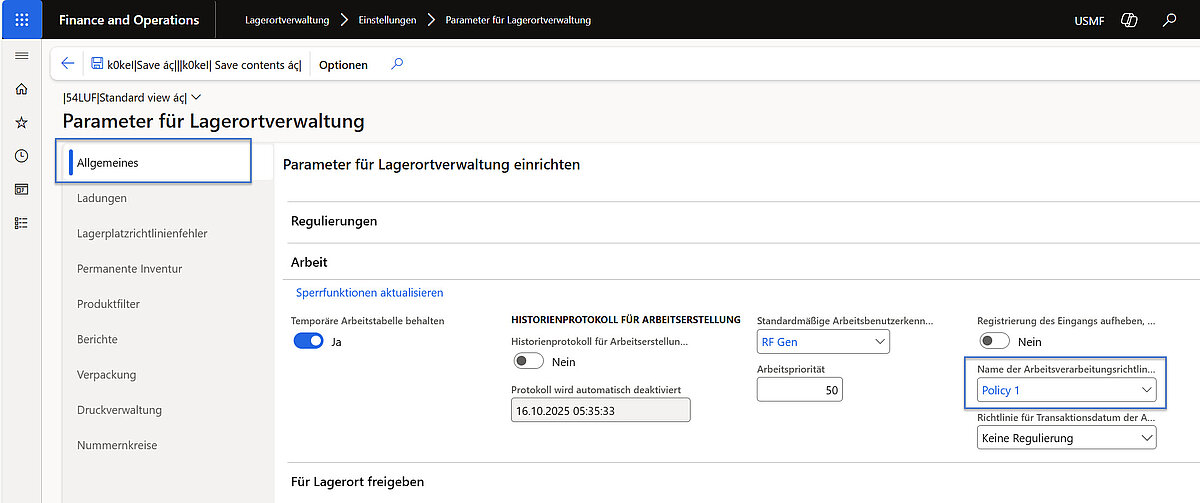Click the Sperrfunktionen aktualisieren link
Screen dimensions: 1200x503
point(369,293)
